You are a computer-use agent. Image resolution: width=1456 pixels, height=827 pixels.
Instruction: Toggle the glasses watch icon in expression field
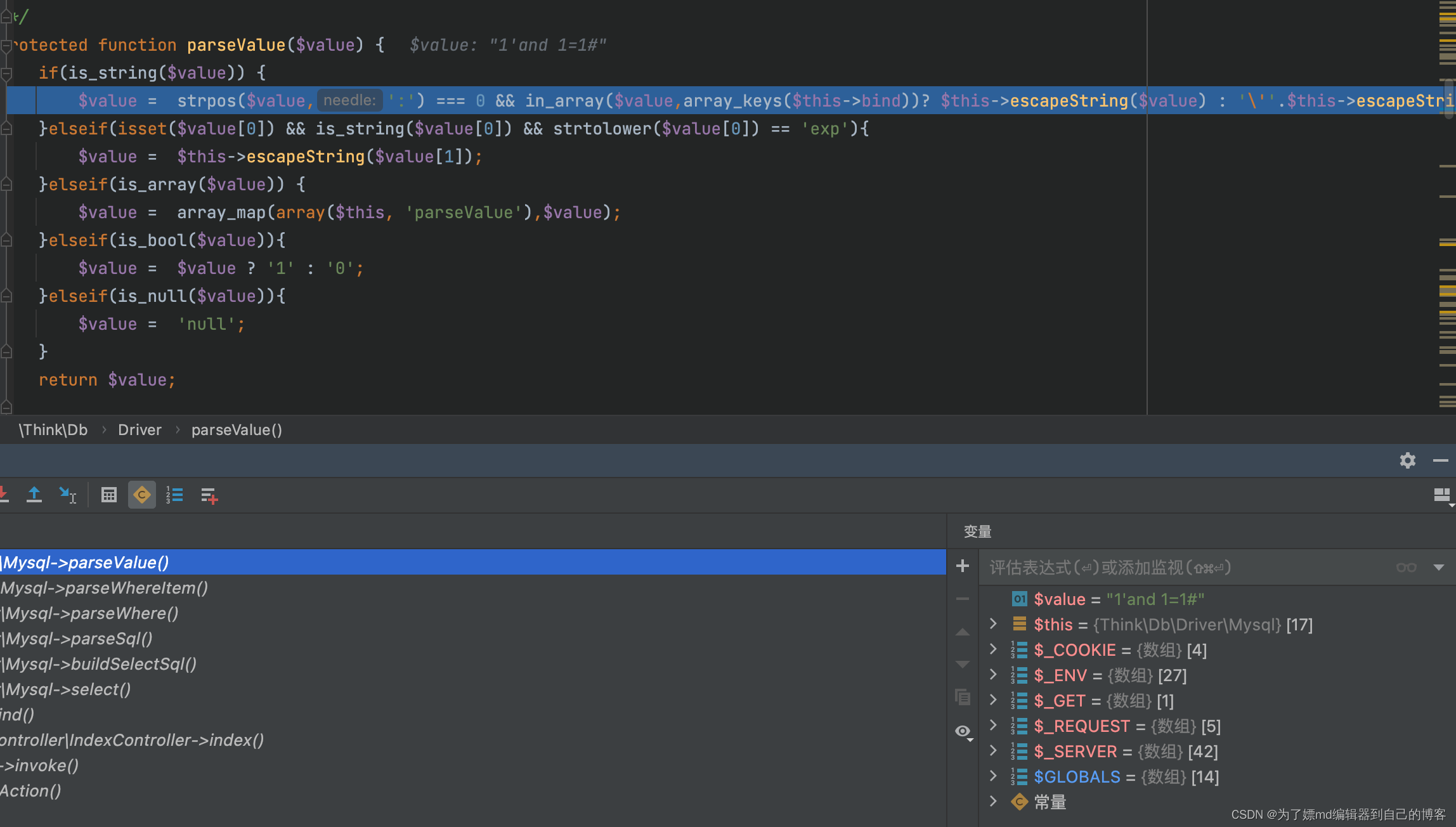click(1406, 568)
